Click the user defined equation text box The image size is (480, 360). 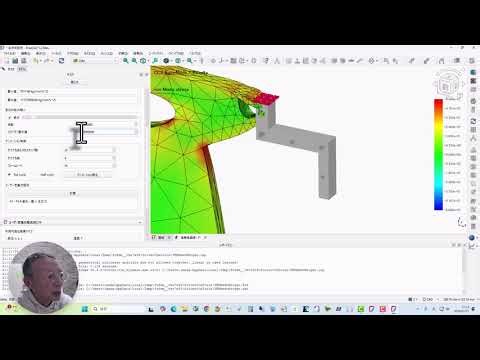pyautogui.click(x=72, y=204)
